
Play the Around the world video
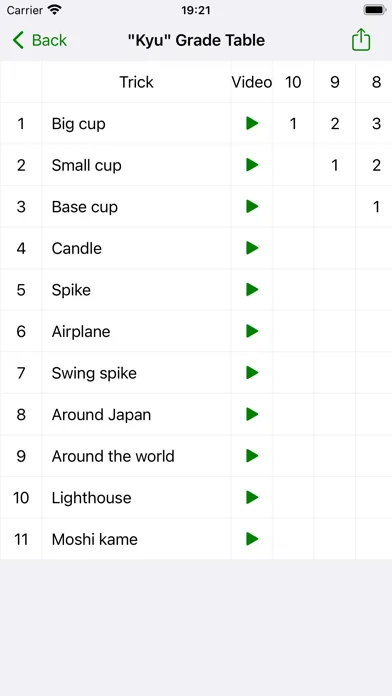(252, 456)
